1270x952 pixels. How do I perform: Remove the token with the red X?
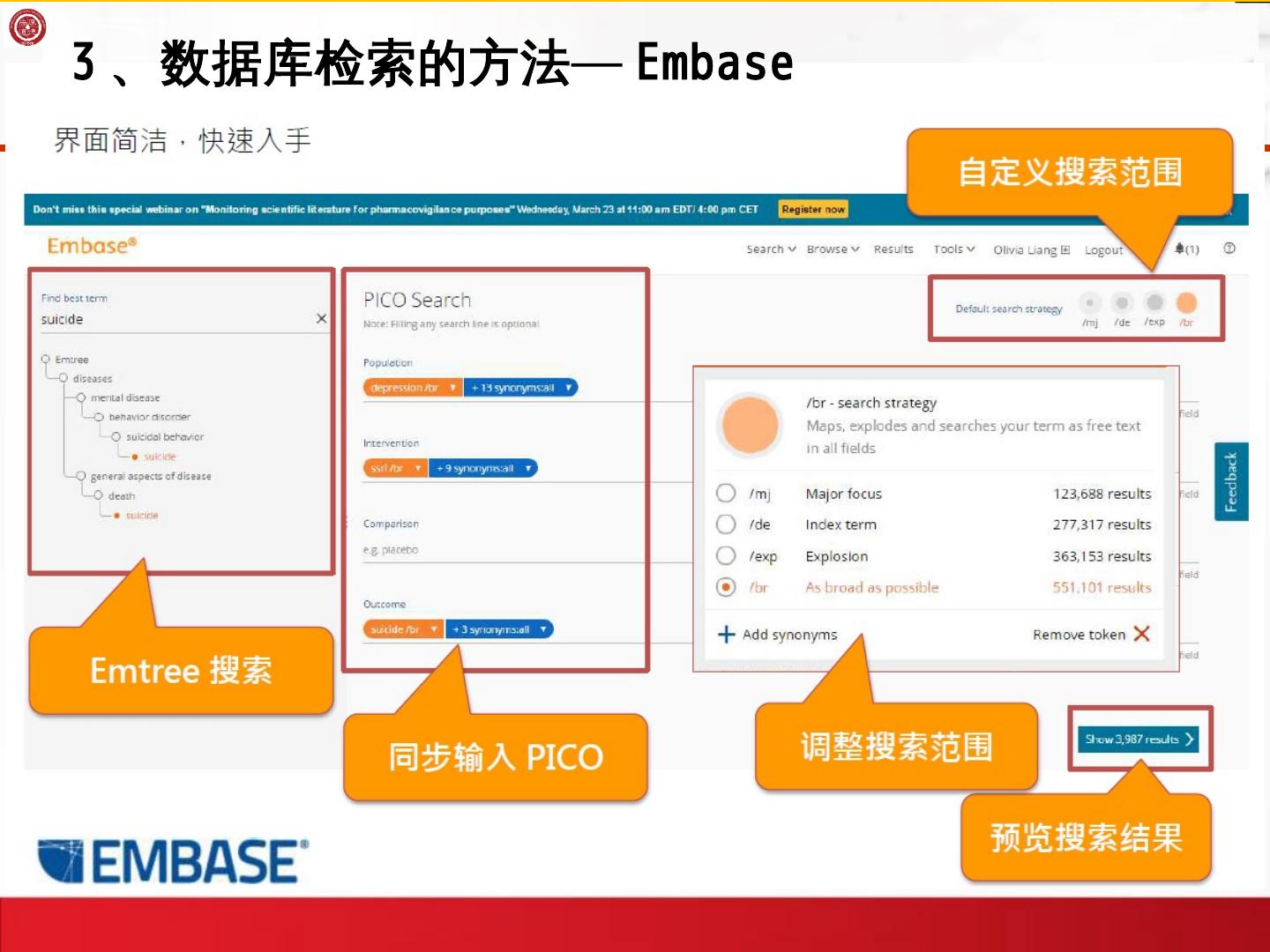(x=1142, y=634)
